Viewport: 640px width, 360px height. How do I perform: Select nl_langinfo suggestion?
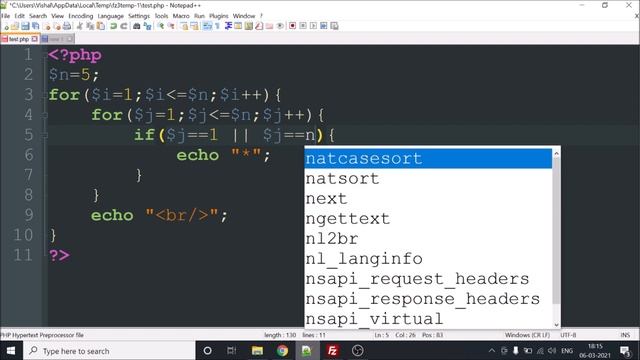[x=428, y=258]
